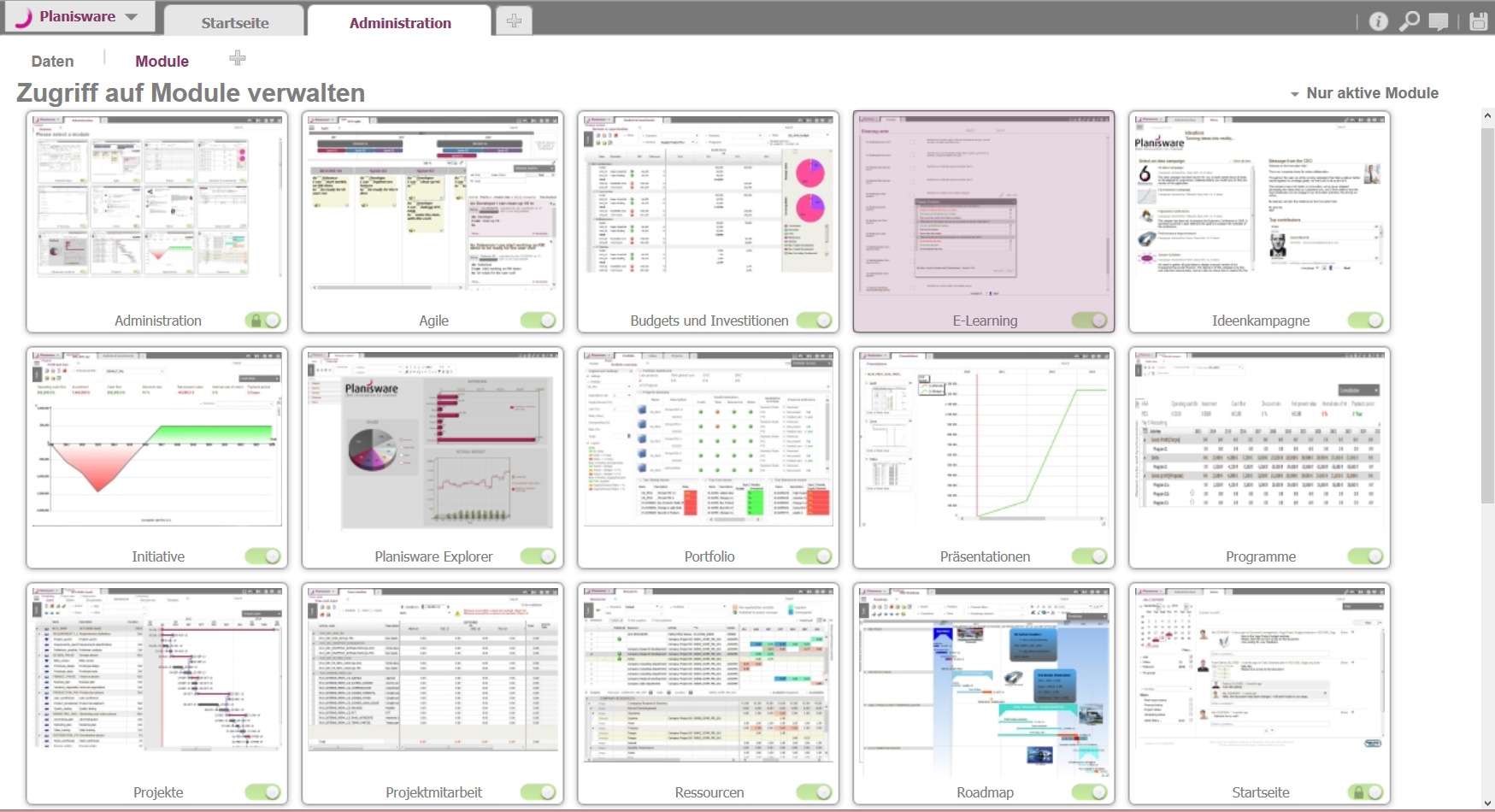Disable the Roadmap module toggle
Image resolution: width=1495 pixels, height=812 pixels.
pos(1090,791)
